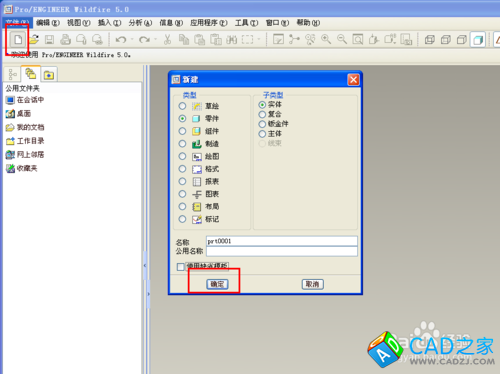Screen dimensions: 500x374
Task: Open the 收藏夹 folder entry
Action: 21,168
